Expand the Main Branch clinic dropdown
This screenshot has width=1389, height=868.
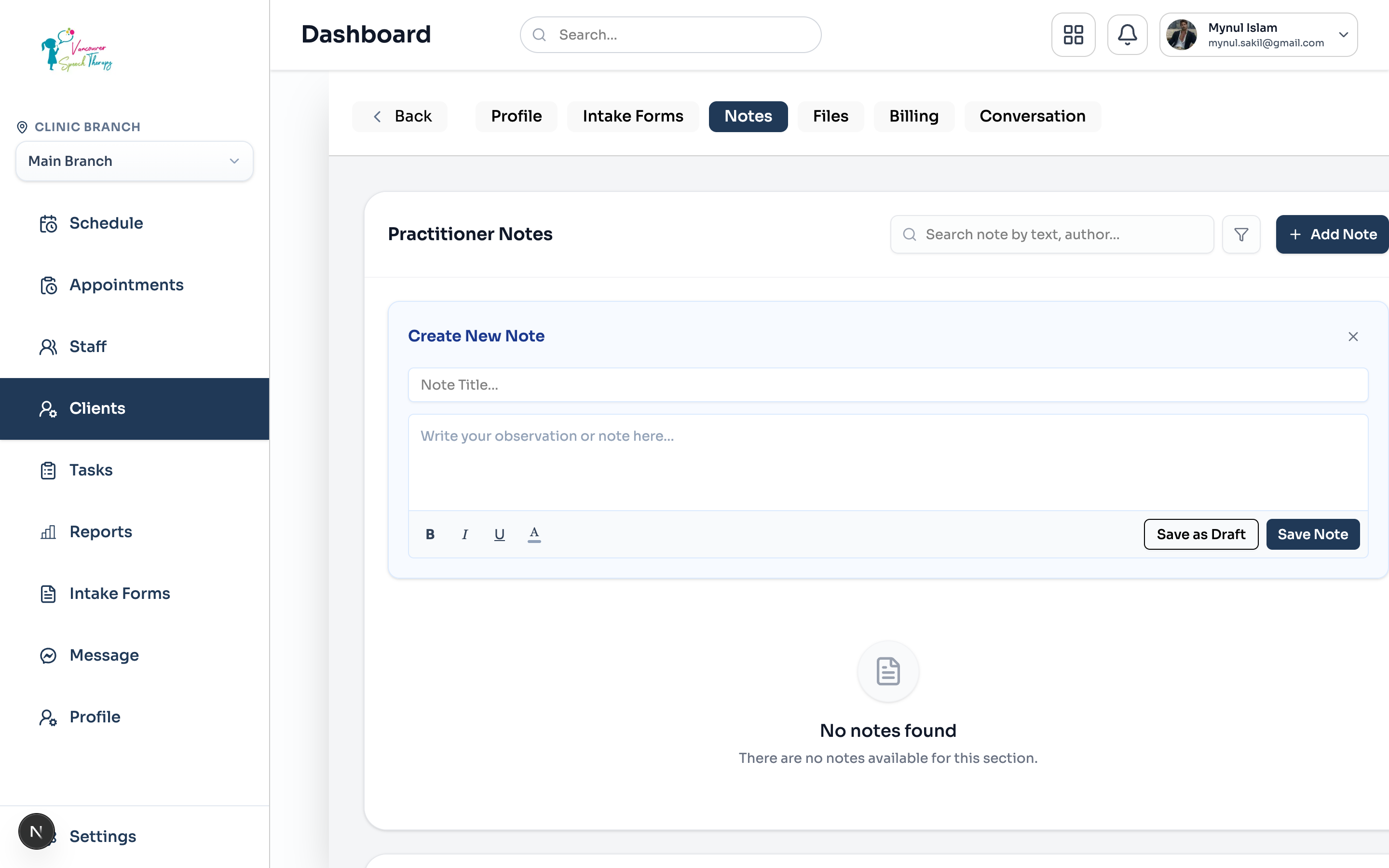tap(134, 162)
